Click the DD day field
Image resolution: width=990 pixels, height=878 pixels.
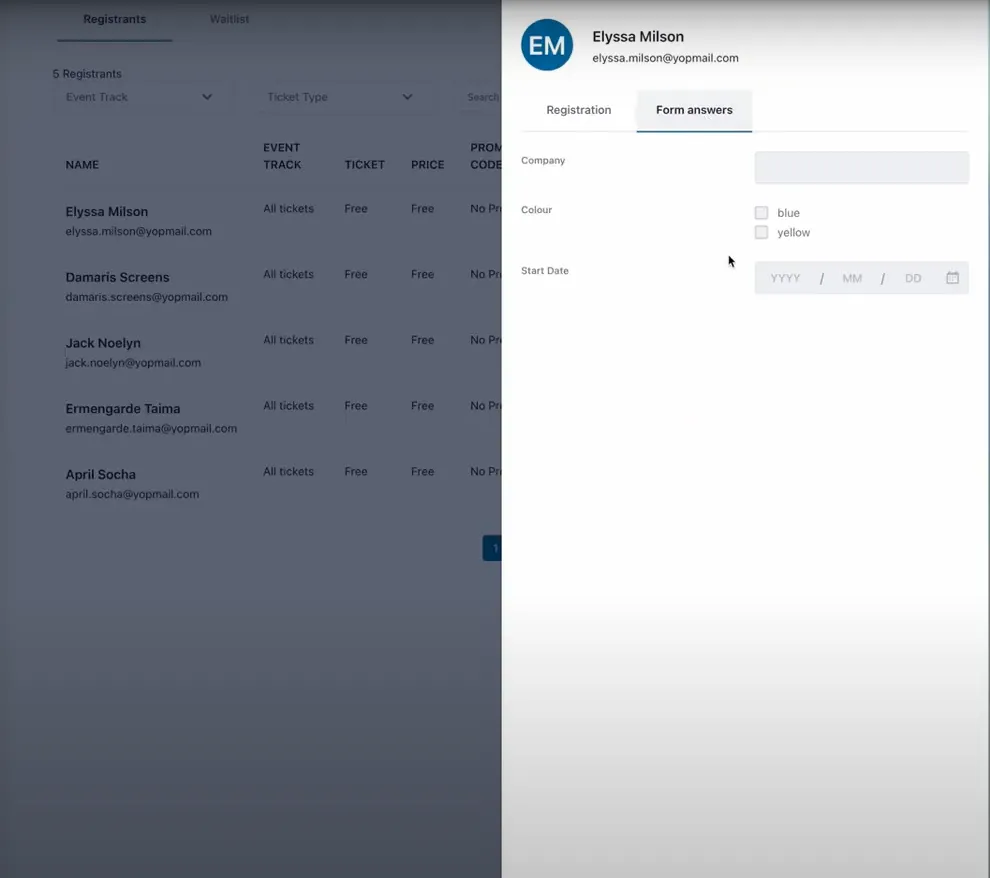912,279
